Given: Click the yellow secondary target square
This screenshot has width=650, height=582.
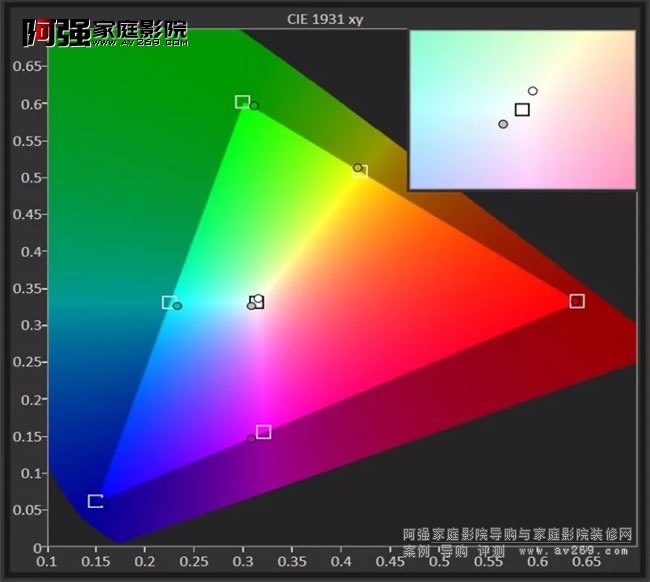Looking at the screenshot, I should (x=361, y=172).
